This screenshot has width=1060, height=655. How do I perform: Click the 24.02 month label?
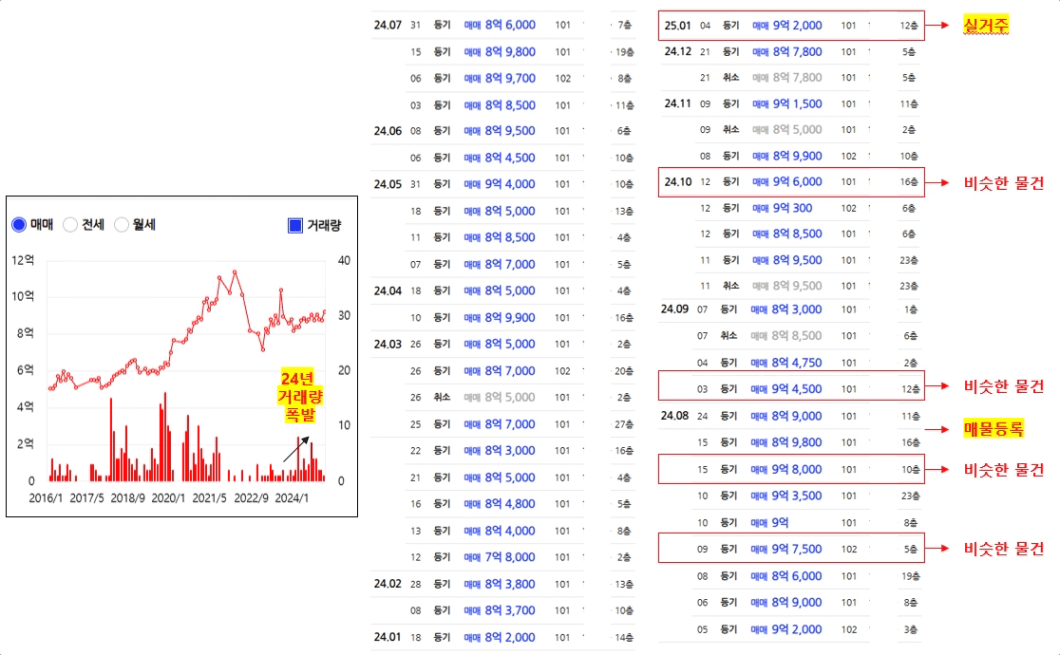point(387,583)
